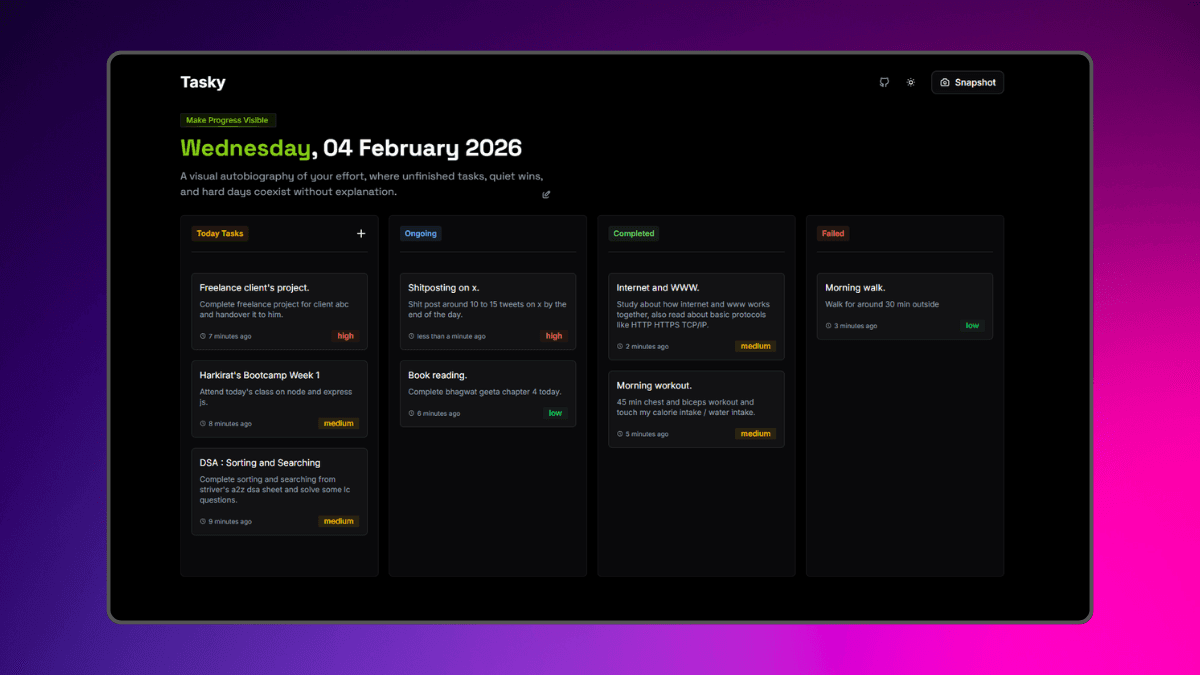This screenshot has width=1200, height=675.
Task: Select the DSA : Sorting and Searching task
Action: 279,490
